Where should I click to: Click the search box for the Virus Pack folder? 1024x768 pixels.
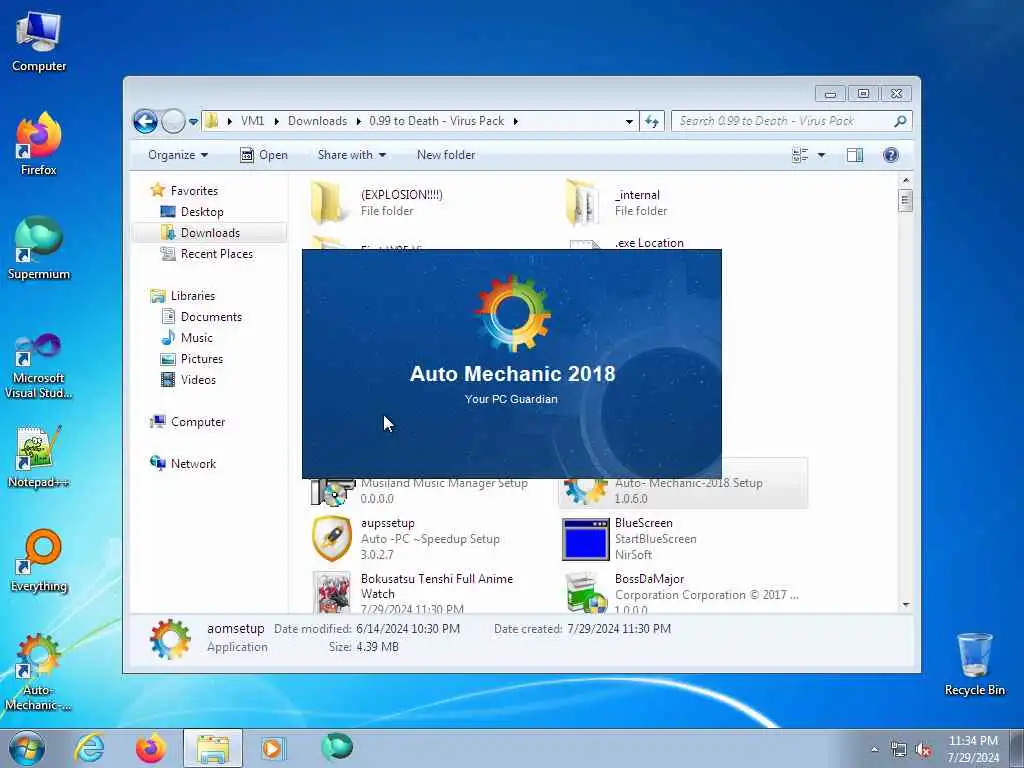point(784,121)
